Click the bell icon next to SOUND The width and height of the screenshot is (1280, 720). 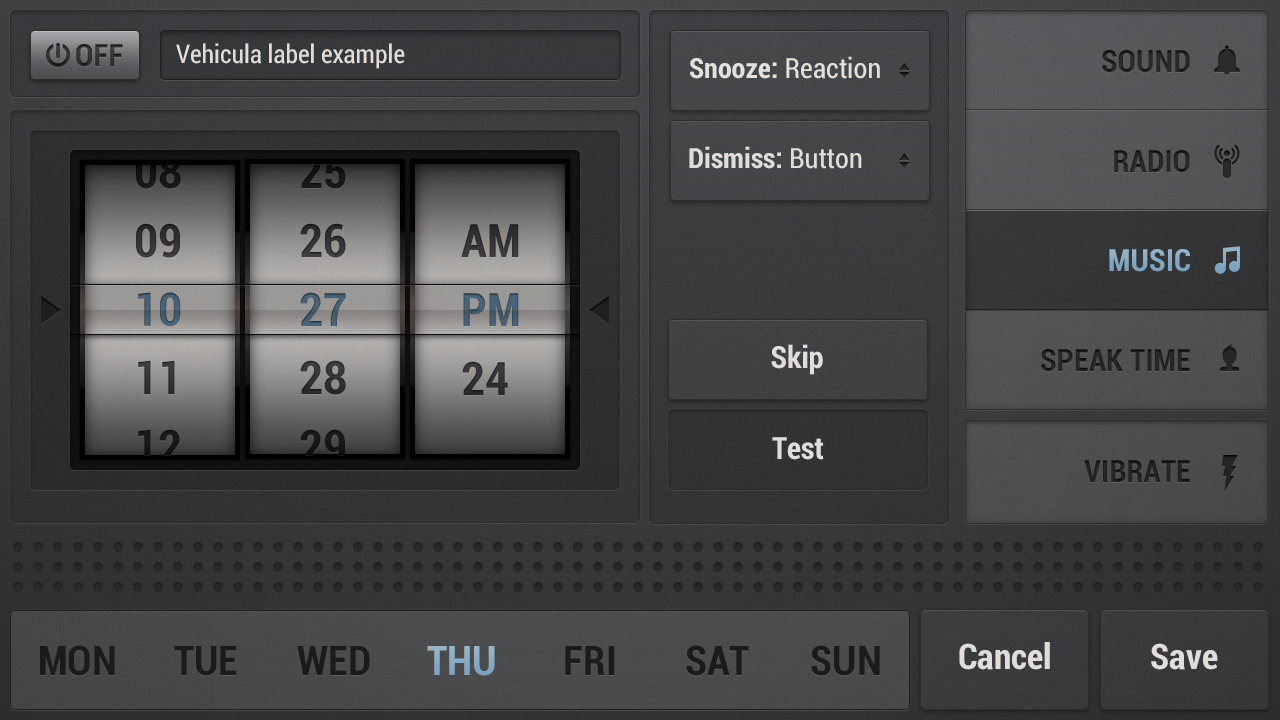coord(1227,61)
